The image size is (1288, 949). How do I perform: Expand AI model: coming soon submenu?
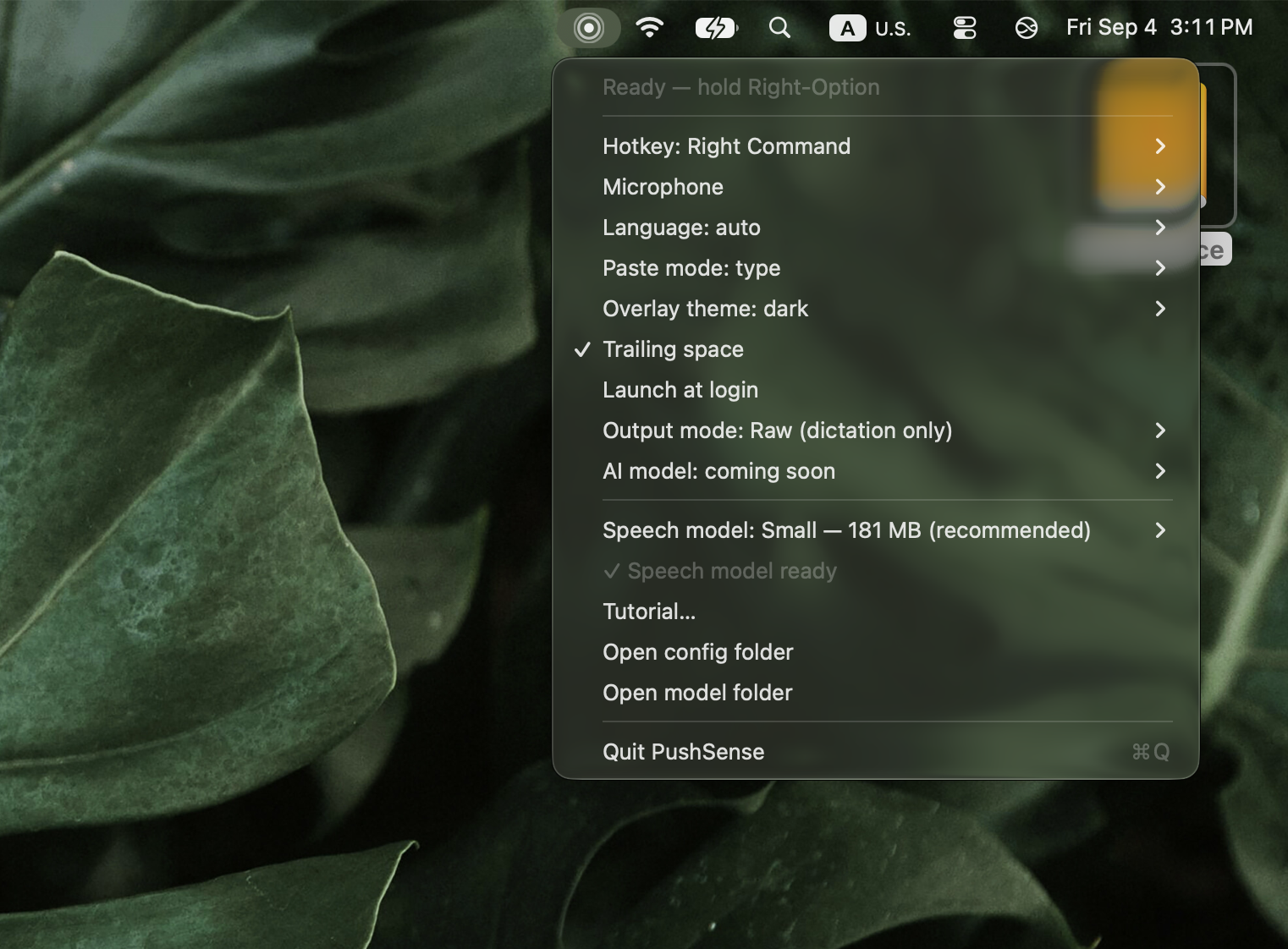(x=876, y=471)
